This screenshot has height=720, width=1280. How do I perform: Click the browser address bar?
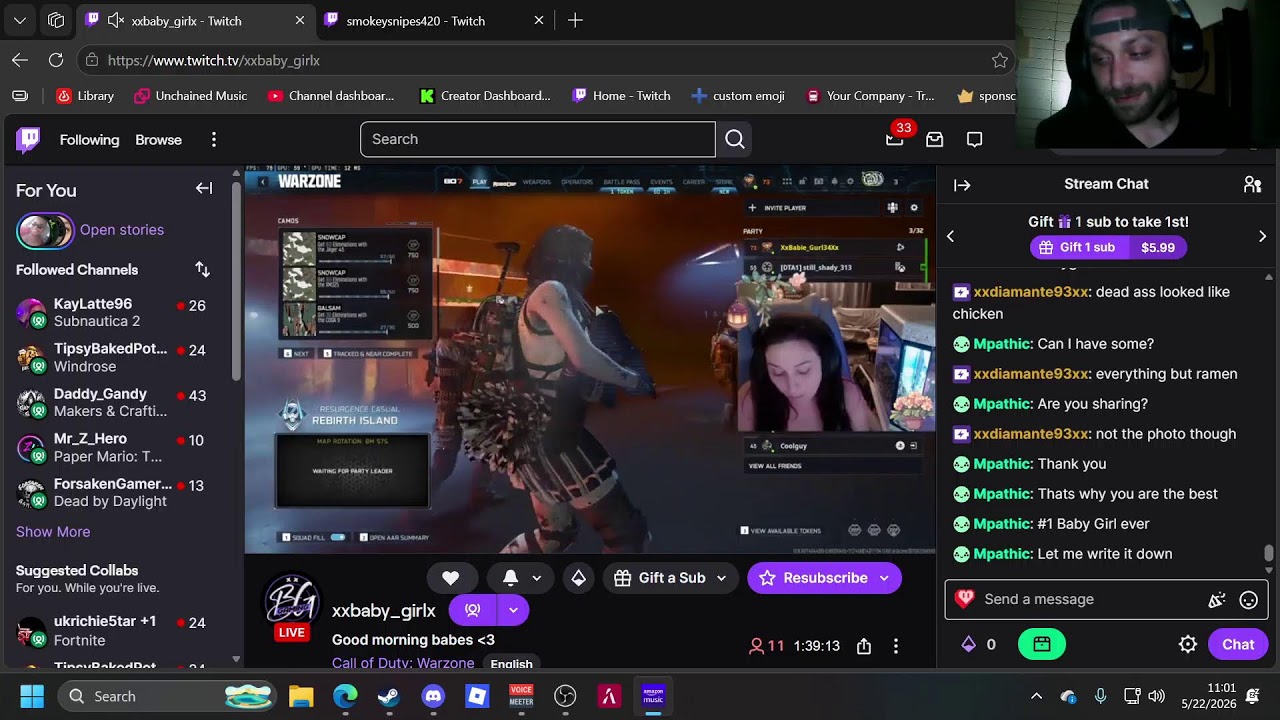click(546, 60)
